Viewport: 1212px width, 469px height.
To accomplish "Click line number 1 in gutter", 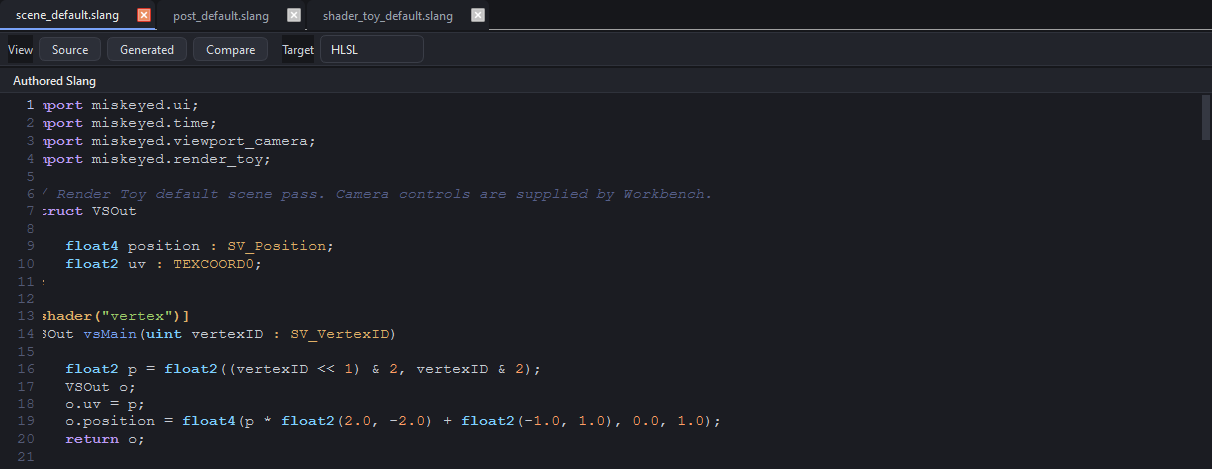I will coord(30,105).
